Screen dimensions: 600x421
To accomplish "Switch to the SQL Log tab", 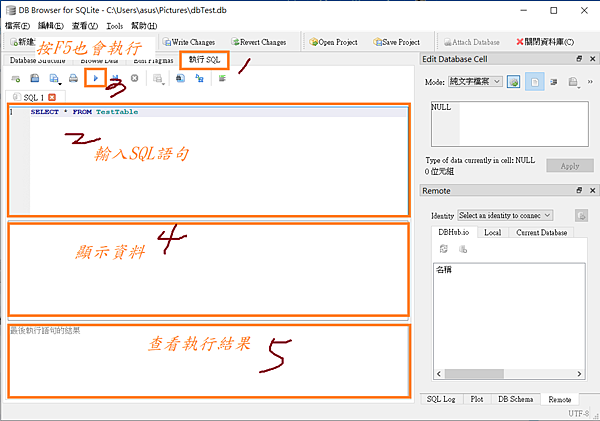I will (x=441, y=399).
